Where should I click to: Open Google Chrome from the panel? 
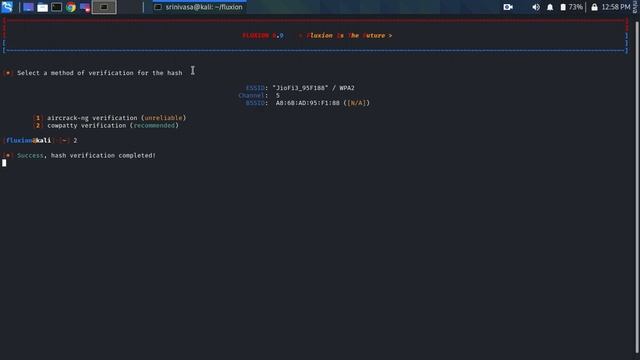point(71,7)
